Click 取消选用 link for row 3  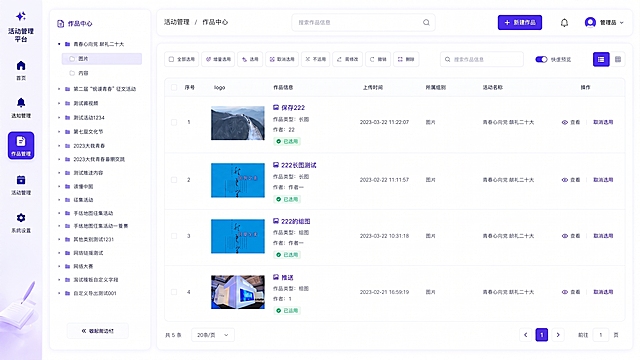tap(603, 236)
